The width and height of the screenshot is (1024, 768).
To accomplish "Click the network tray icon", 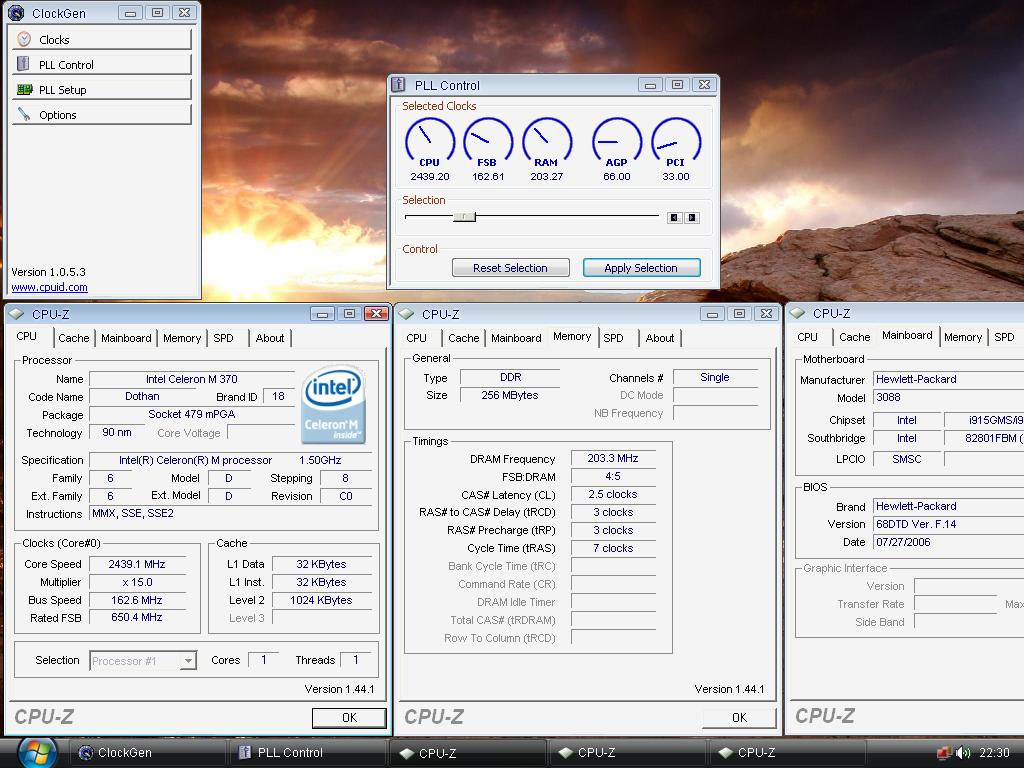I will click(x=944, y=753).
